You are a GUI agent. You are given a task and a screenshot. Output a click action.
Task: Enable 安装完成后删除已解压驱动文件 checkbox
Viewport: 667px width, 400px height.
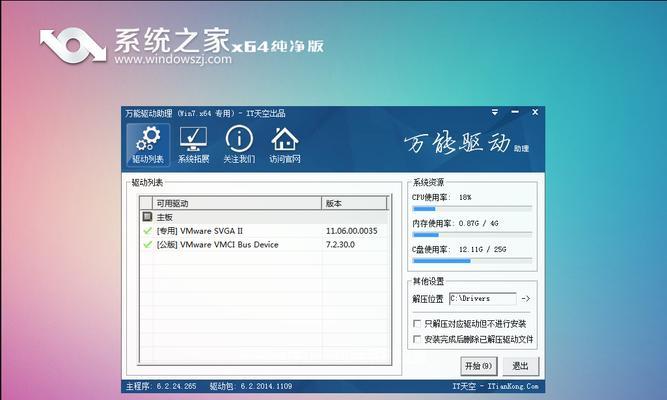pos(417,339)
